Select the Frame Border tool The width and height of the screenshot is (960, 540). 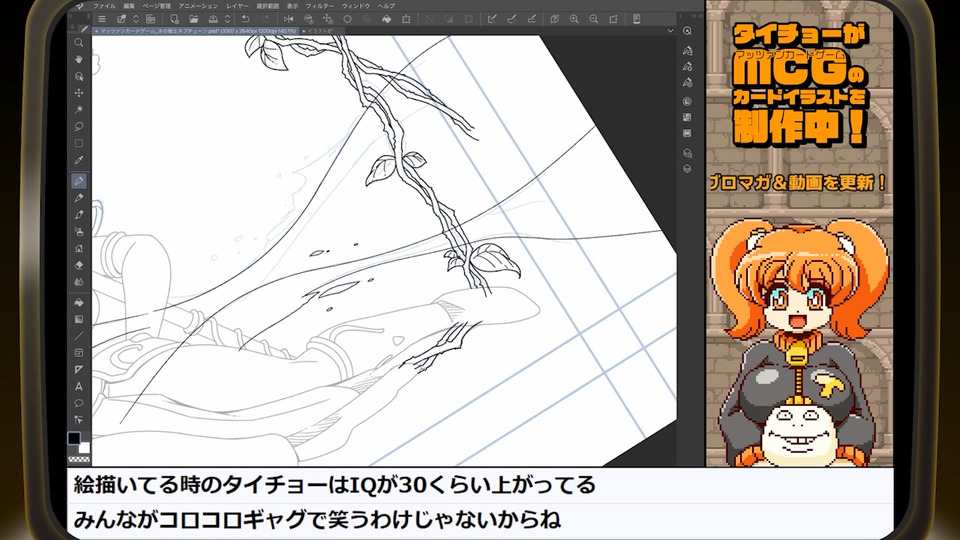pyautogui.click(x=78, y=353)
